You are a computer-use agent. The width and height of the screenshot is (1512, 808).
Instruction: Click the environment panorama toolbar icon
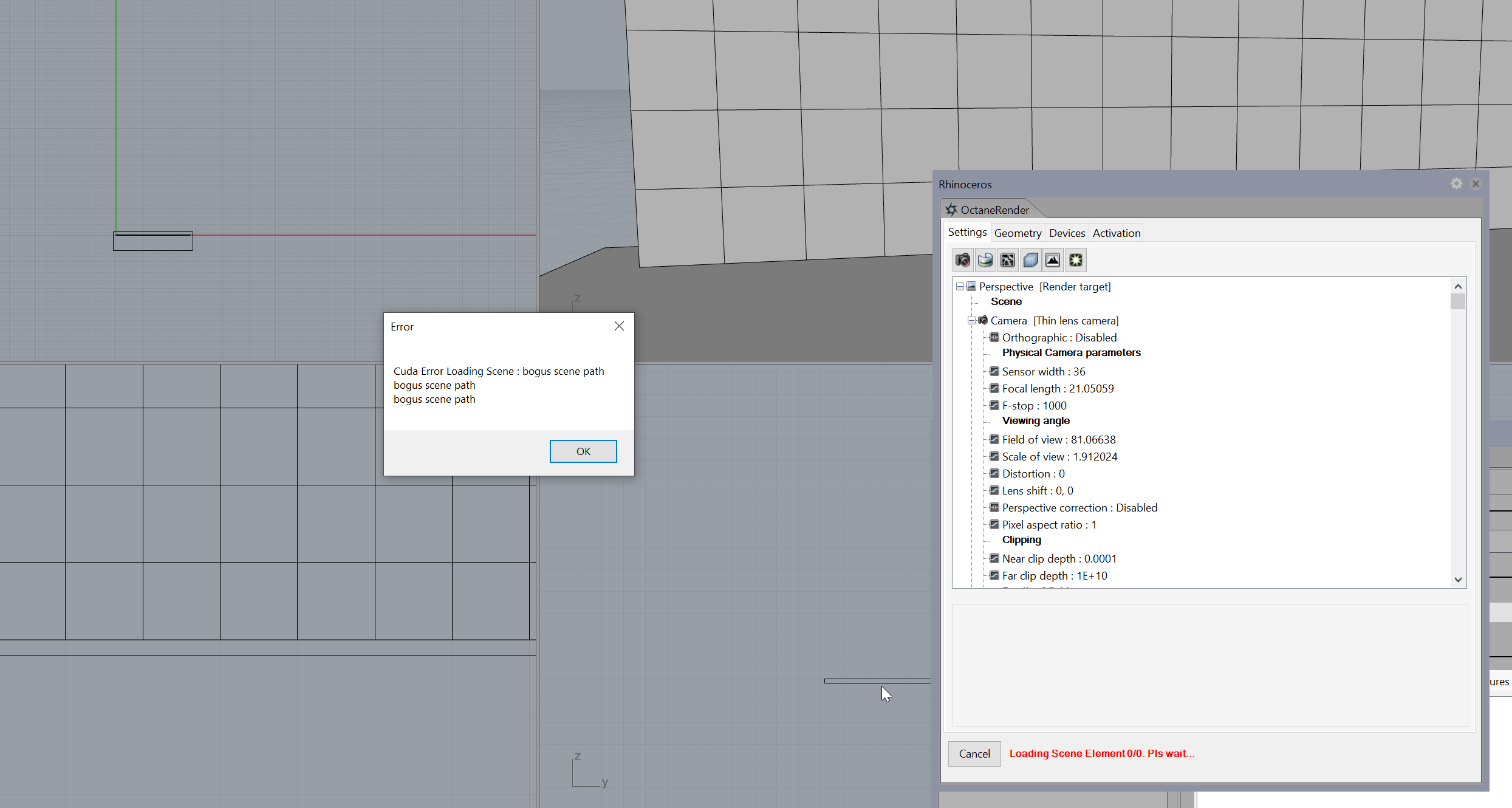click(985, 261)
